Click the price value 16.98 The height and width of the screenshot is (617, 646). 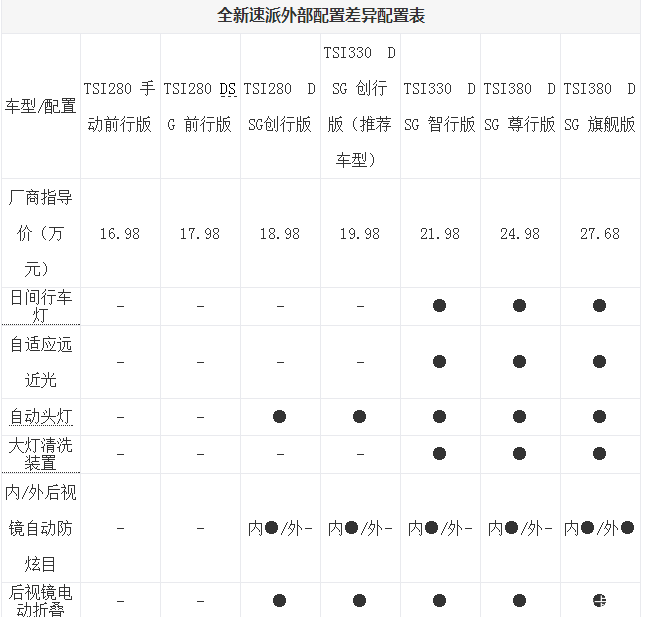click(120, 234)
